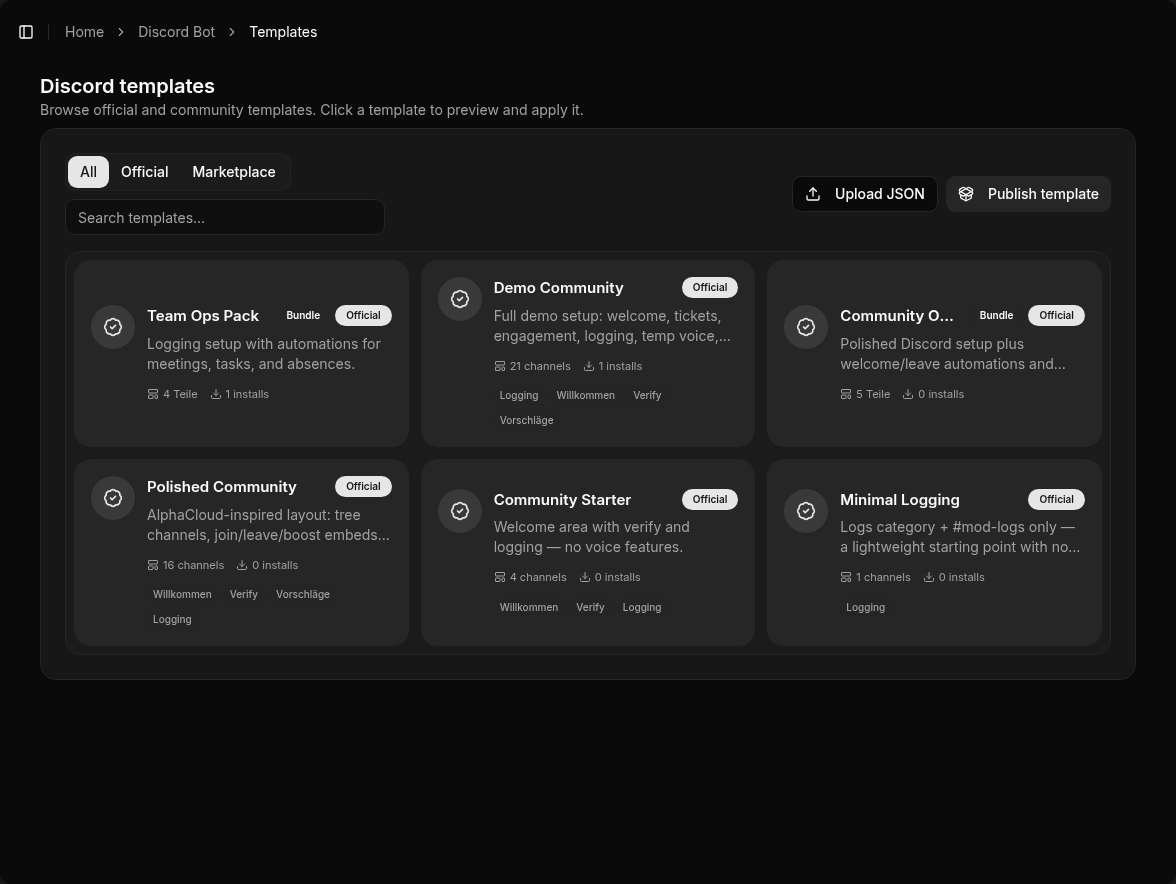This screenshot has width=1176, height=884.
Task: Go to Home breadcrumb
Action: pyautogui.click(x=84, y=32)
